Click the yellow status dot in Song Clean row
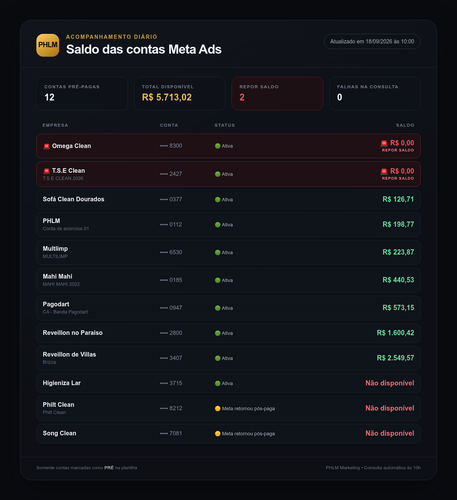The image size is (457, 500). [x=218, y=434]
